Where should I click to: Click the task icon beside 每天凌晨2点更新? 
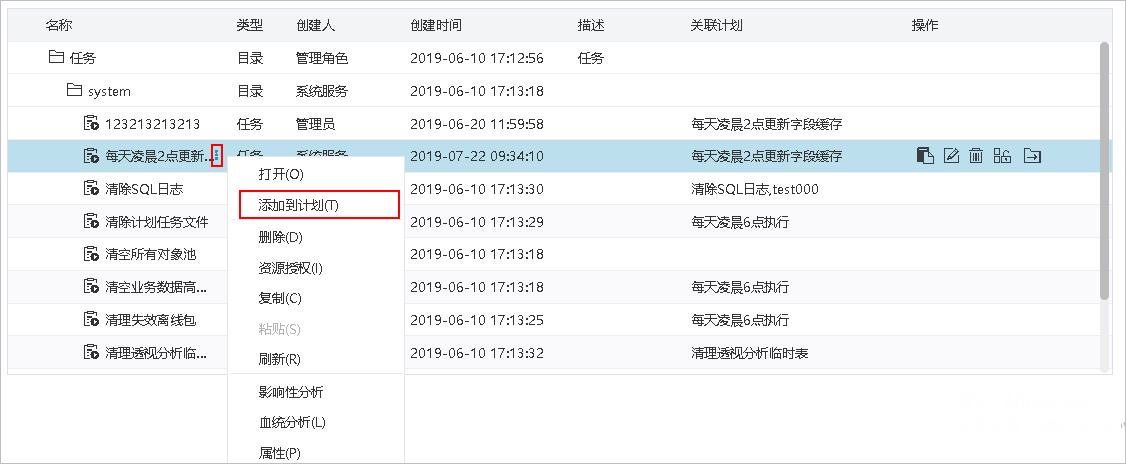(91, 156)
